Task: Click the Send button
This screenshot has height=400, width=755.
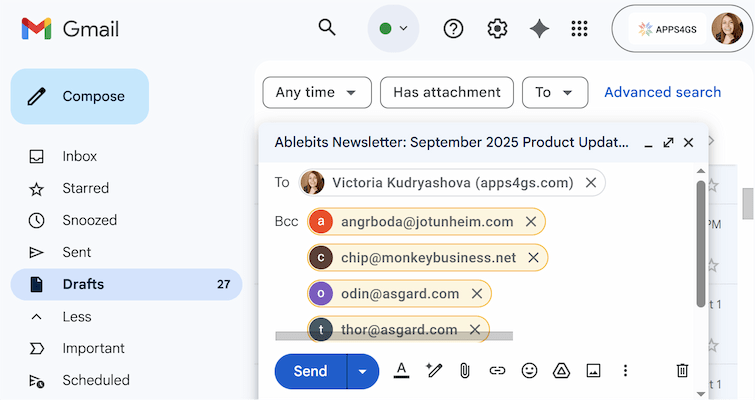Action: [310, 371]
